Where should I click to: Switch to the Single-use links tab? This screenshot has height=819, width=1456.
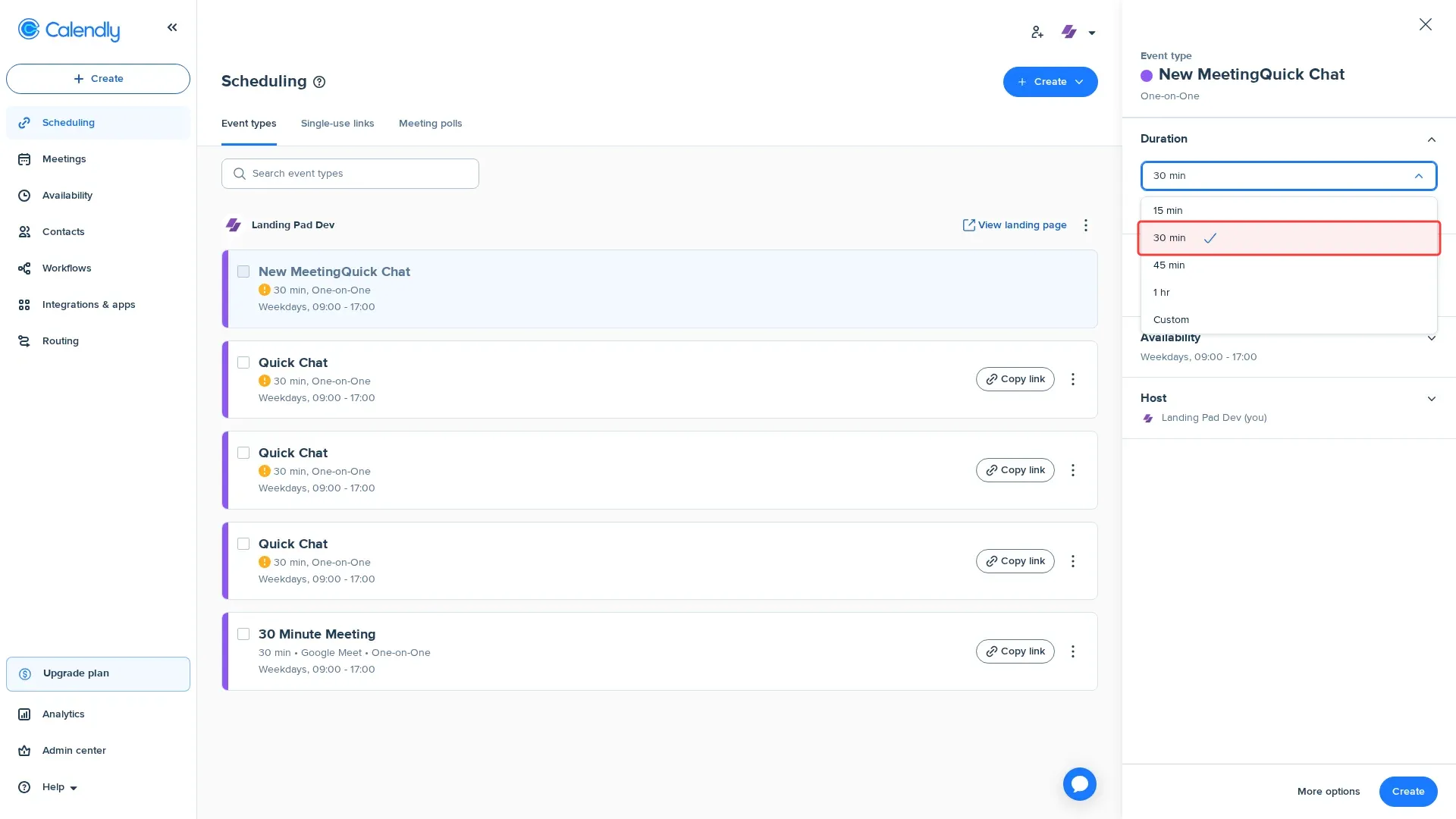(x=337, y=123)
